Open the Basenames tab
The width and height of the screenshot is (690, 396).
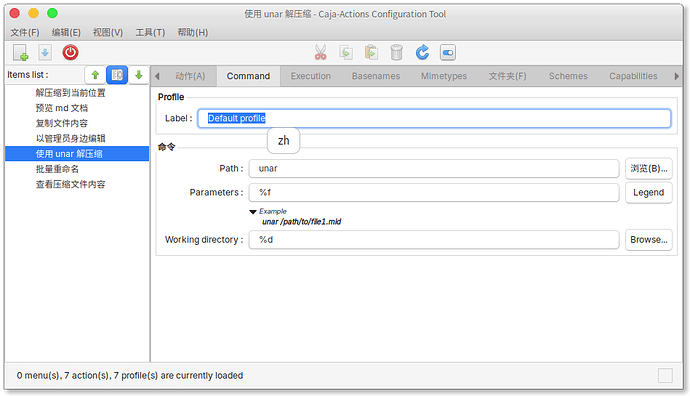[376, 76]
